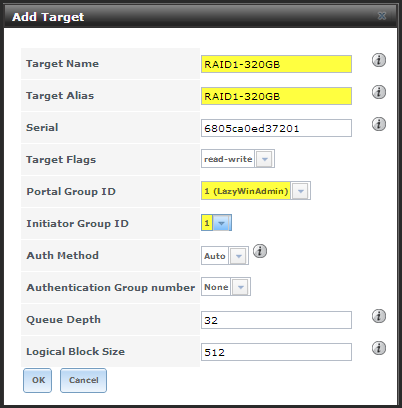
Task: Click into the Logical Block Size field
Action: coord(276,352)
